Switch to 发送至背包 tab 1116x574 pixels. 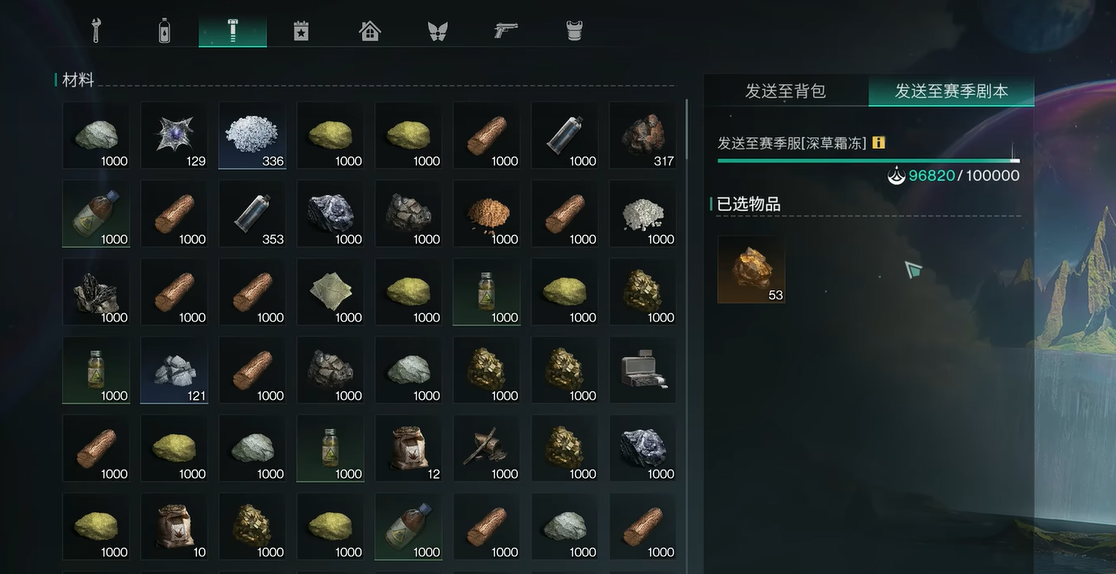786,91
